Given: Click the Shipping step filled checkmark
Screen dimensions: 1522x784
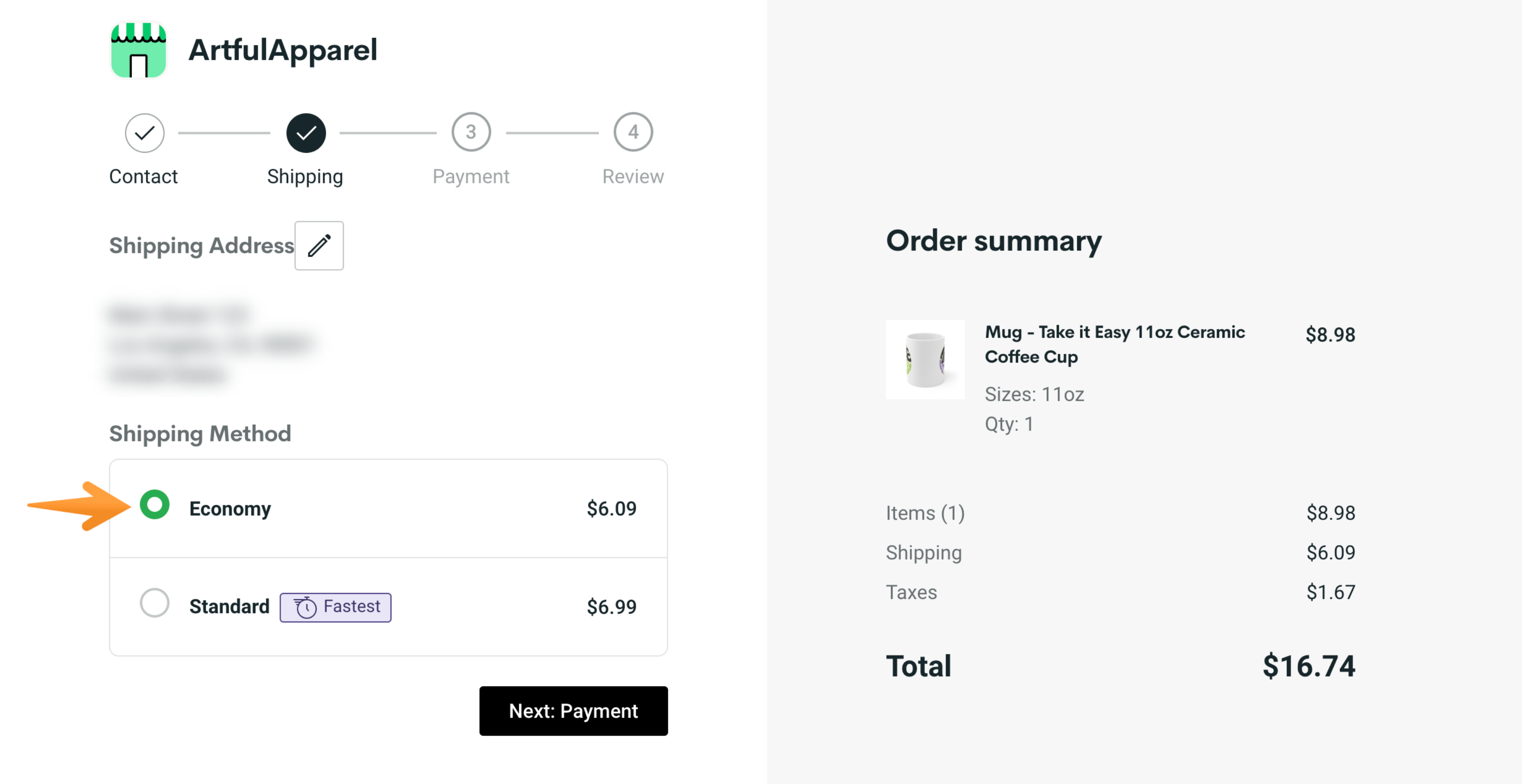Looking at the screenshot, I should tap(306, 133).
